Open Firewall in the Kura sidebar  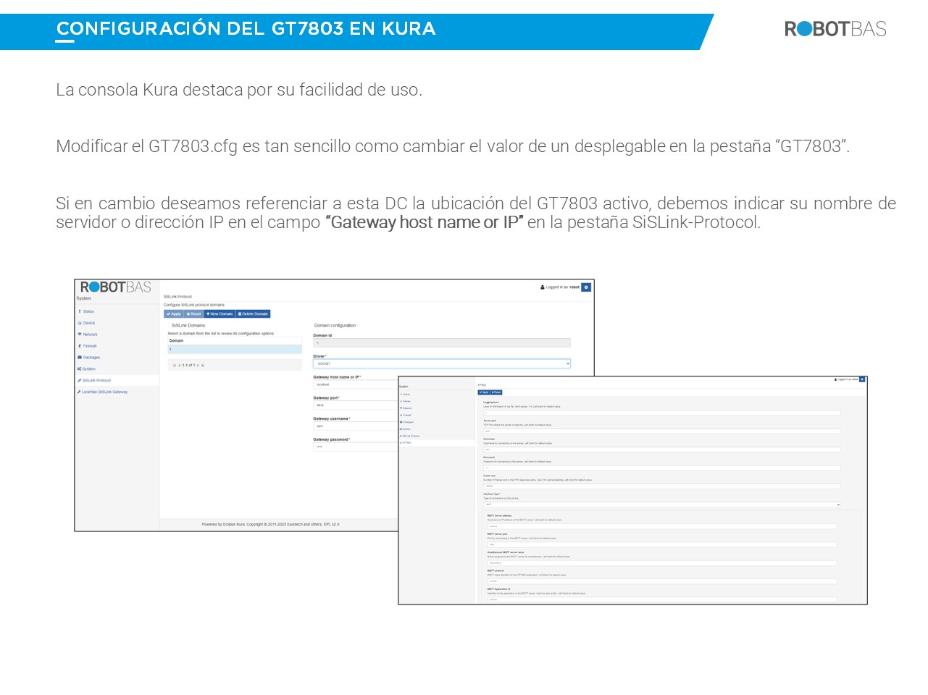(x=88, y=346)
